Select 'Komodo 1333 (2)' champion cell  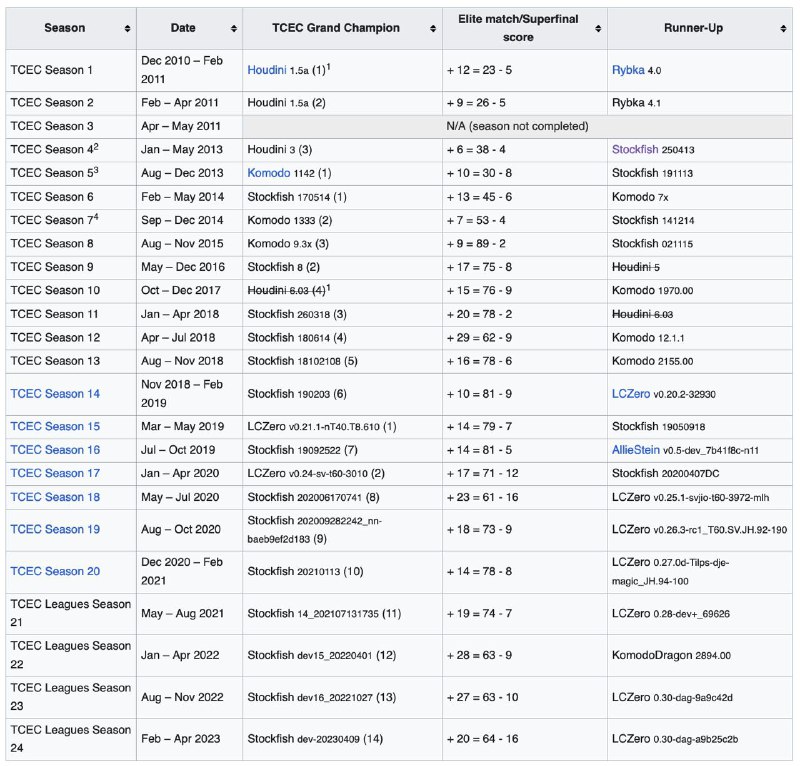(x=342, y=220)
